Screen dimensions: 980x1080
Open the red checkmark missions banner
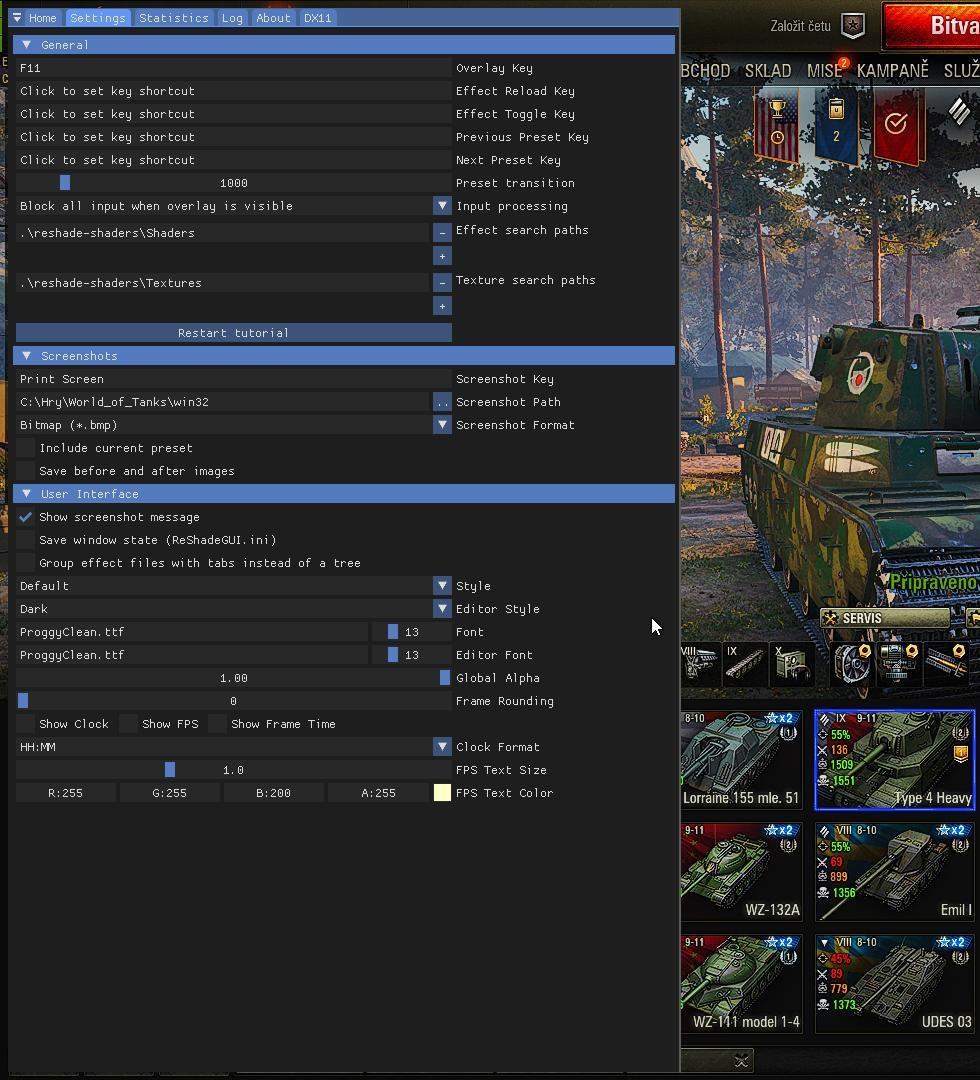coord(895,125)
